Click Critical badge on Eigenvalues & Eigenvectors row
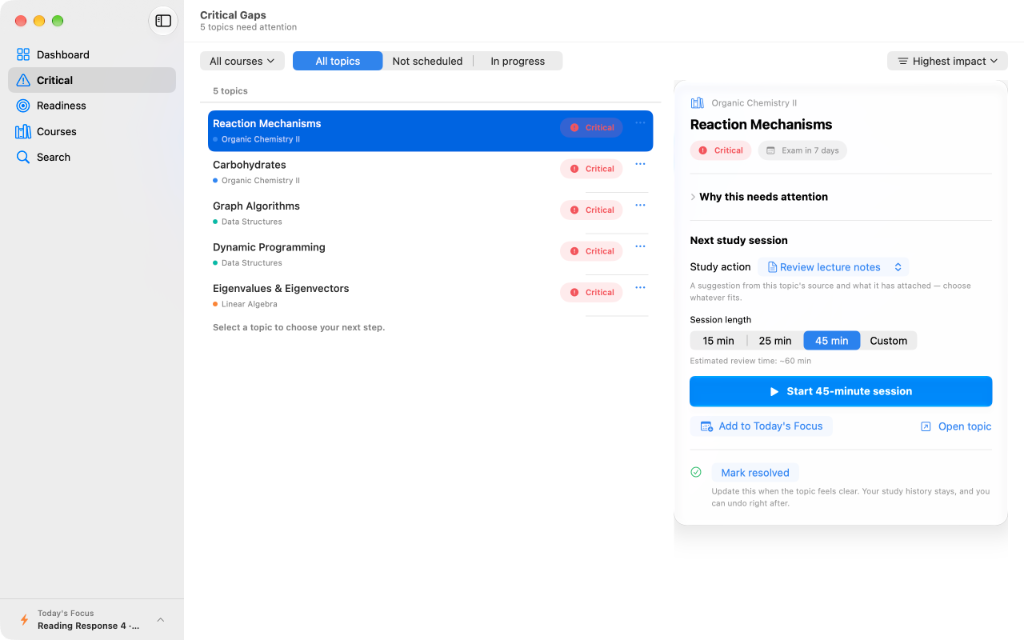This screenshot has width=1024, height=640. point(591,292)
